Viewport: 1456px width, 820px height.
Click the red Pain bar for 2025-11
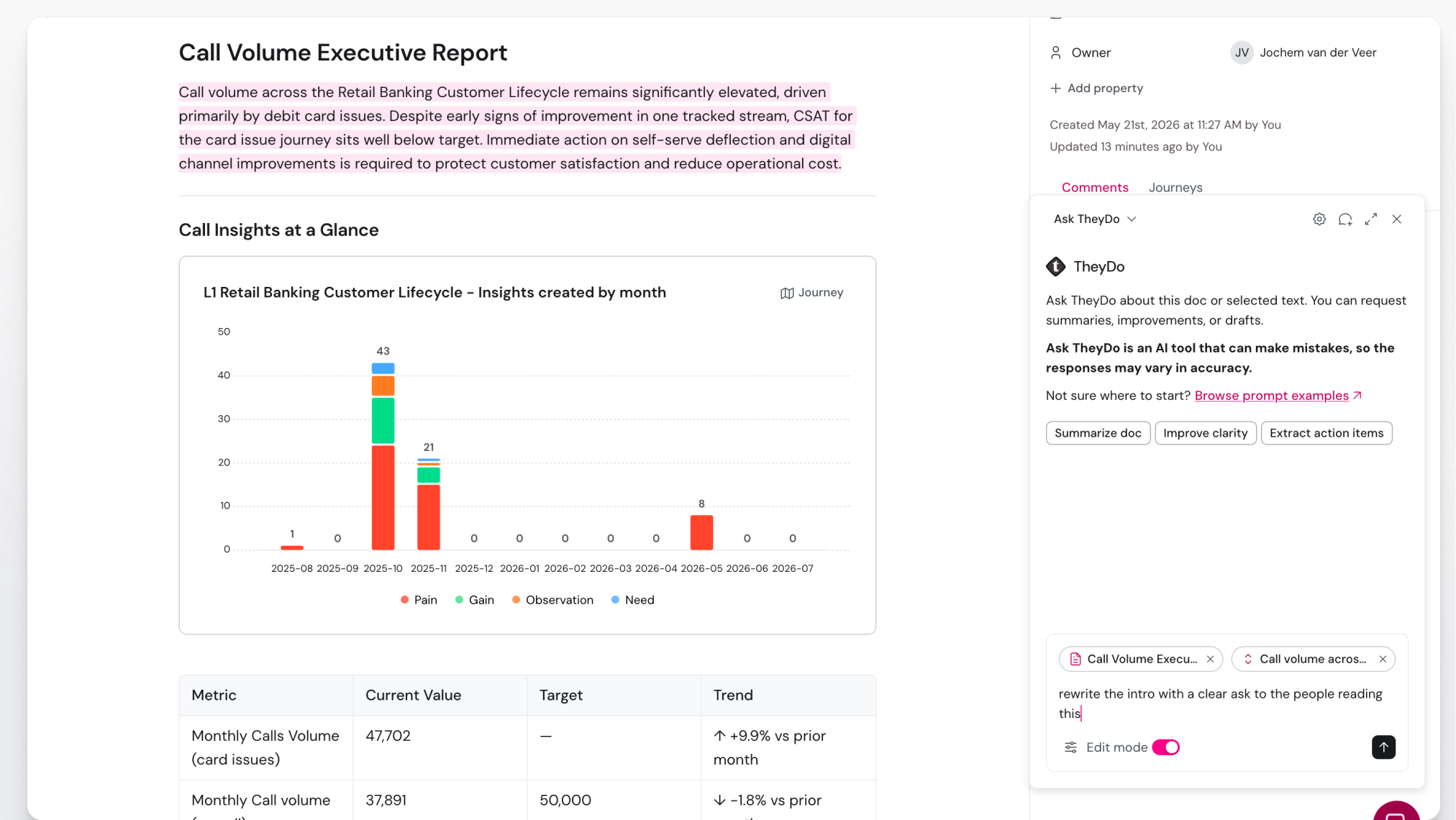click(x=429, y=517)
